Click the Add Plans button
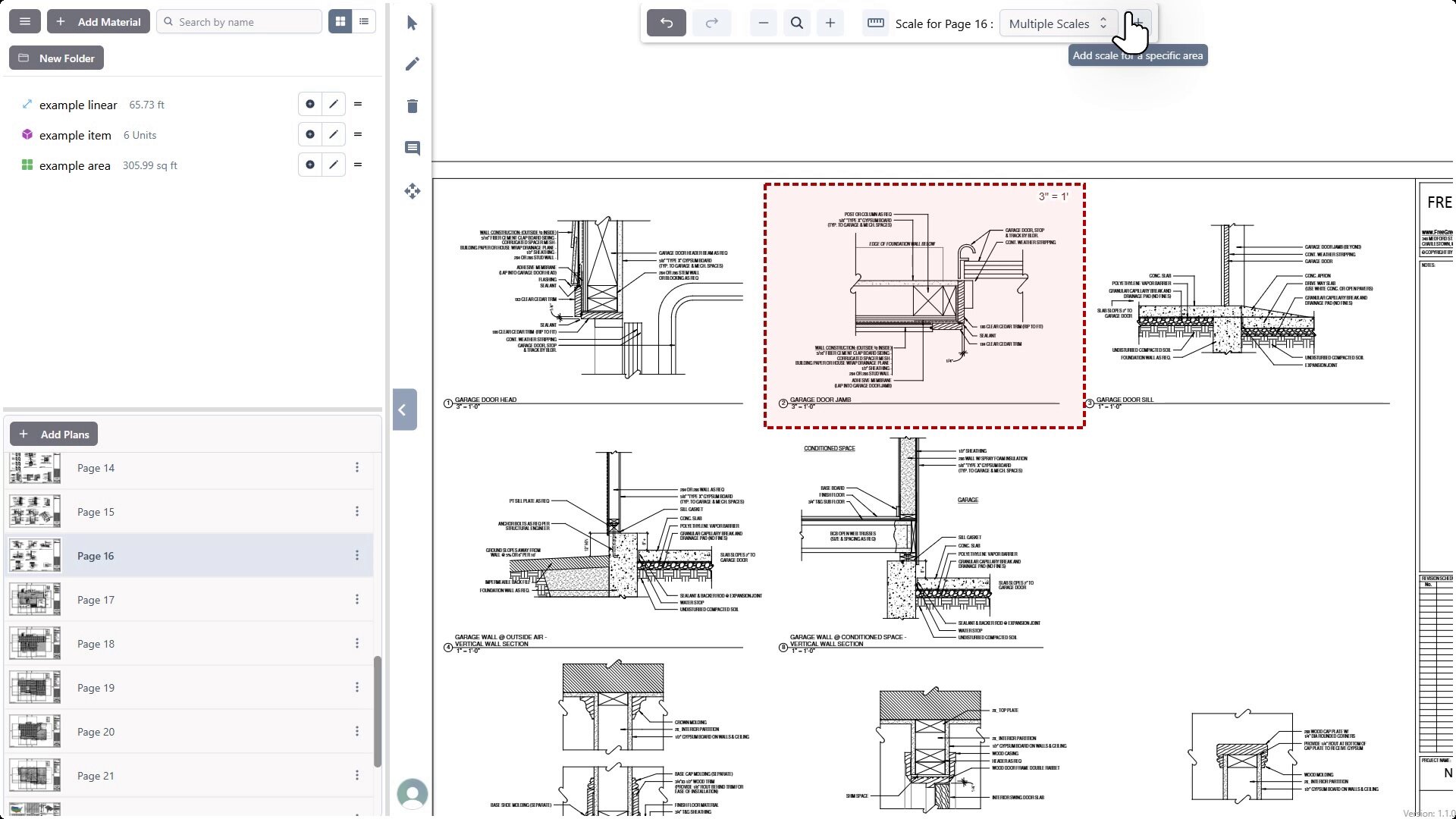The image size is (1456, 819). click(54, 435)
